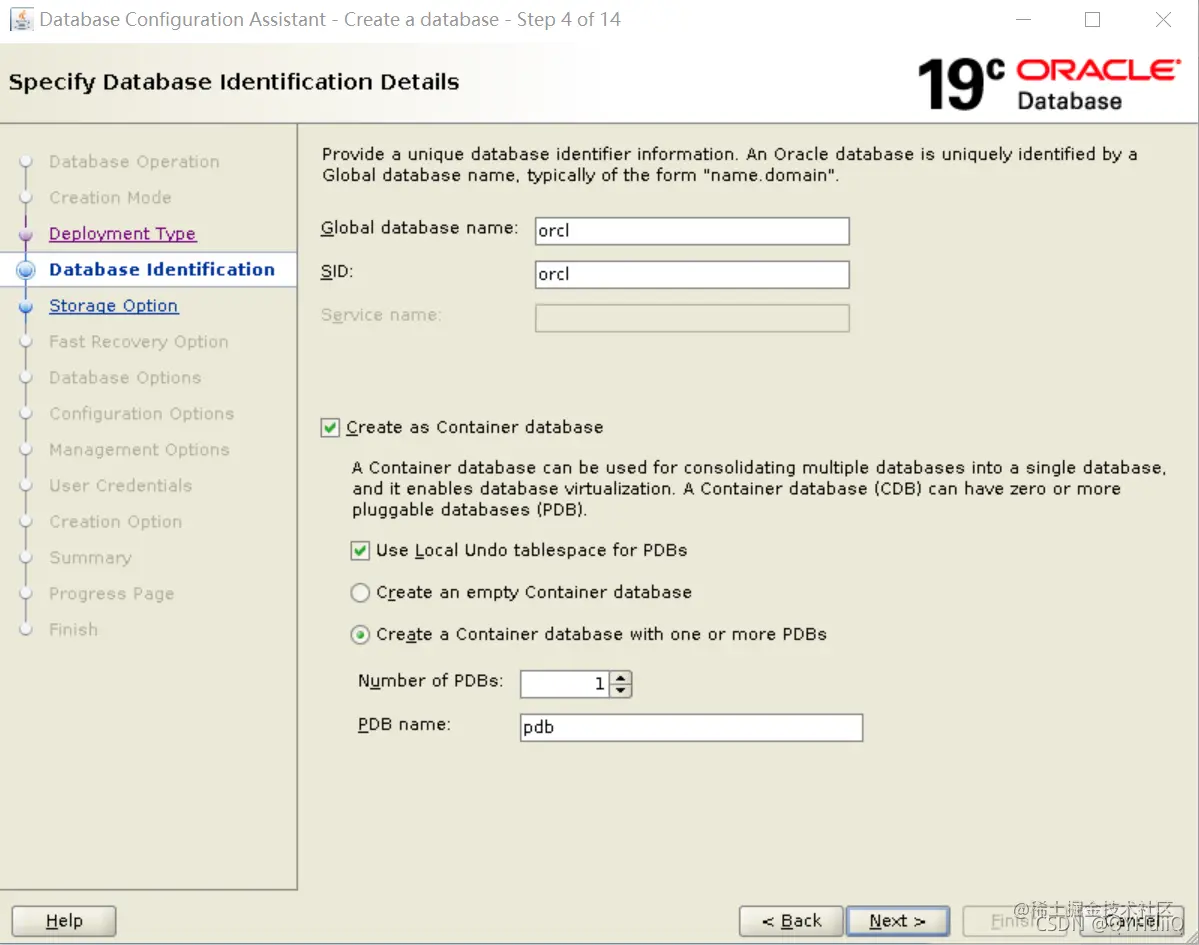
Task: Click the step bullet beside Deployment Type
Action: 26,235
